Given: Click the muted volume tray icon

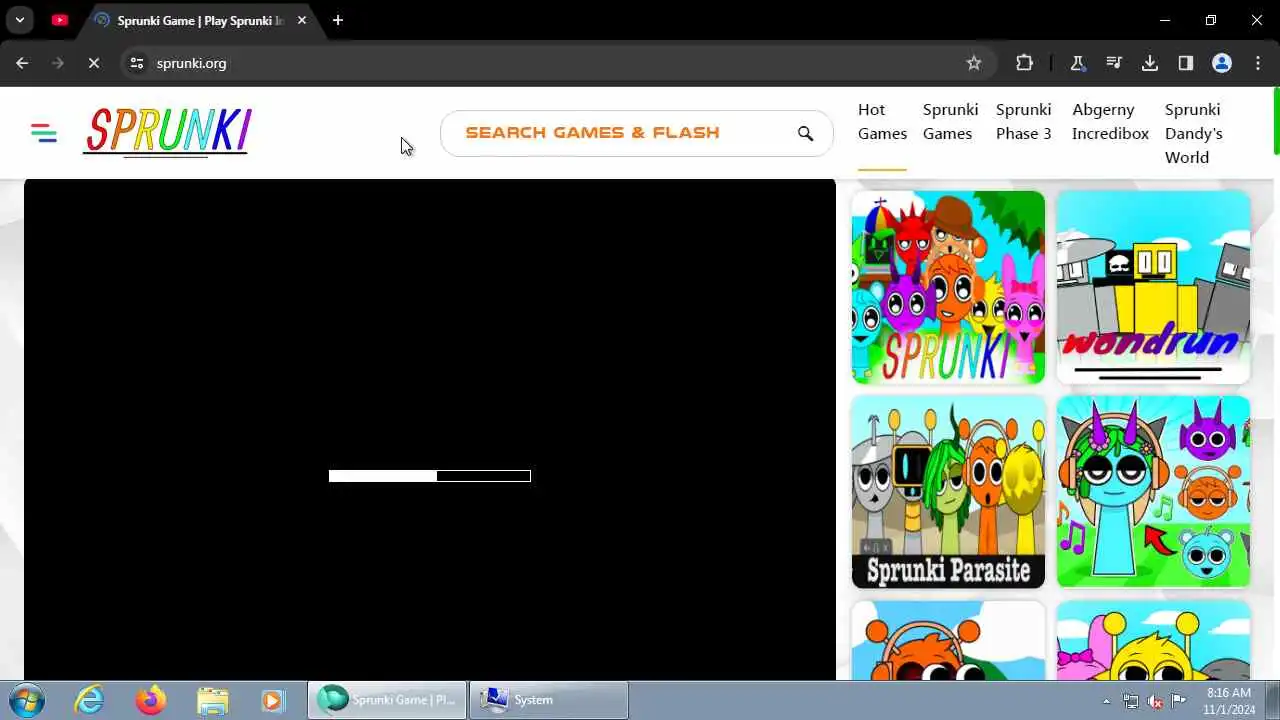Looking at the screenshot, I should click(x=1155, y=701).
